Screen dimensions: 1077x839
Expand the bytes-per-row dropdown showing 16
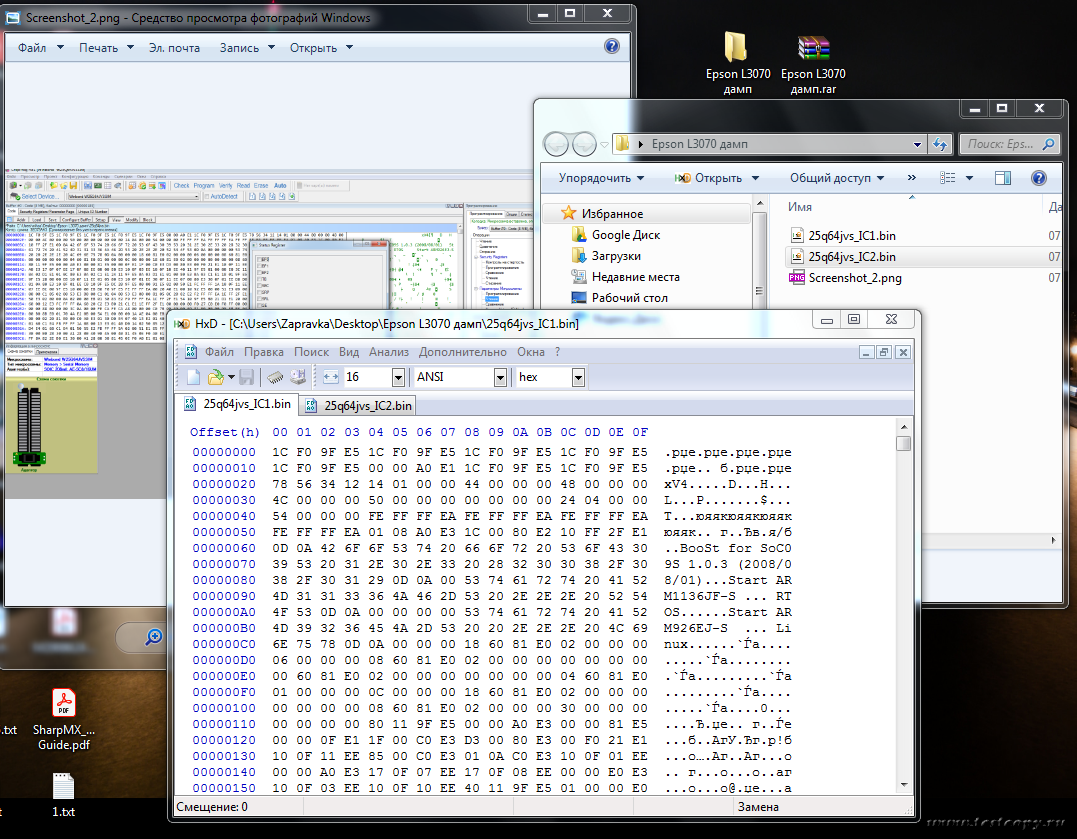click(x=398, y=377)
